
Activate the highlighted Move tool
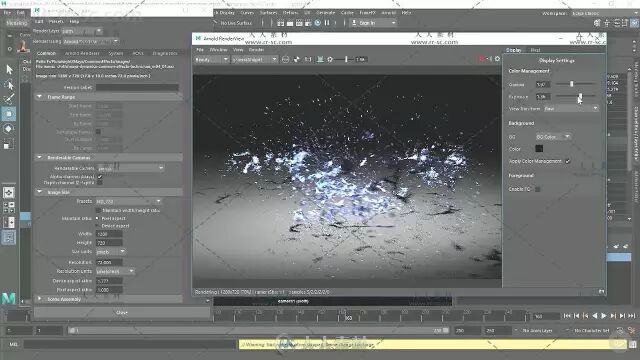tap(9, 114)
